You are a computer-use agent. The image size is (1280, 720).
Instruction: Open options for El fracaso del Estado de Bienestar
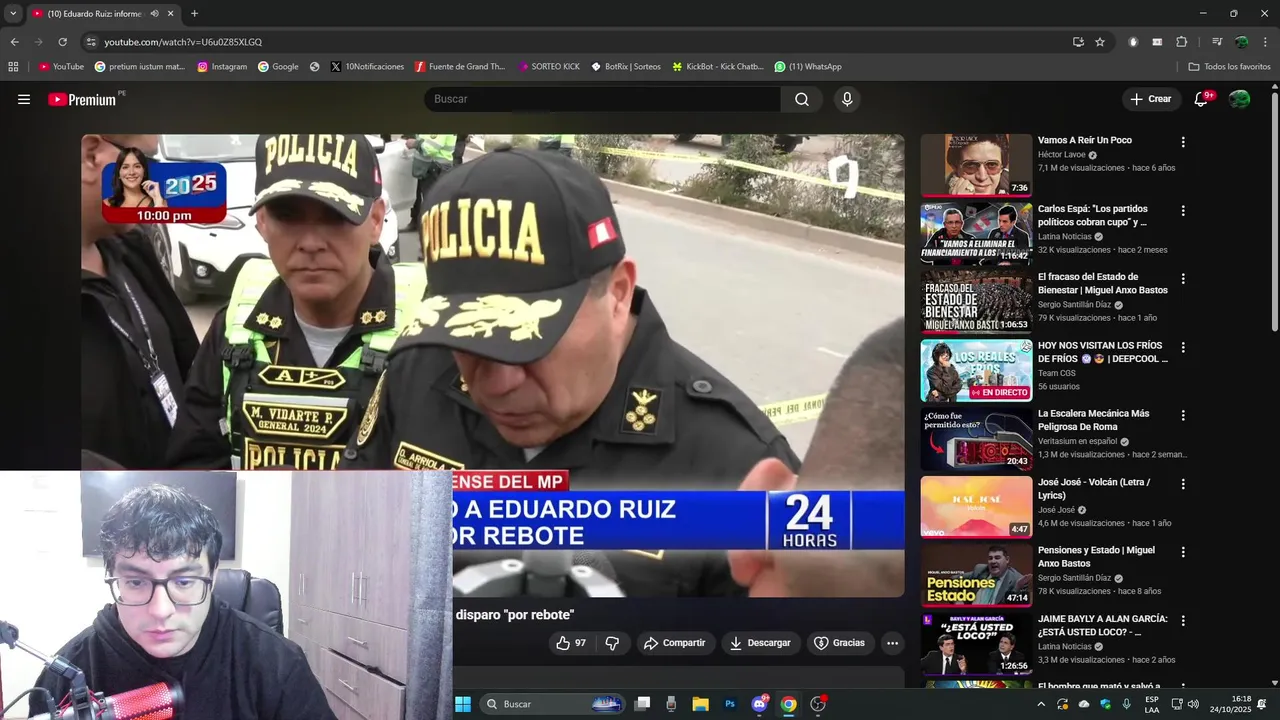(x=1183, y=279)
